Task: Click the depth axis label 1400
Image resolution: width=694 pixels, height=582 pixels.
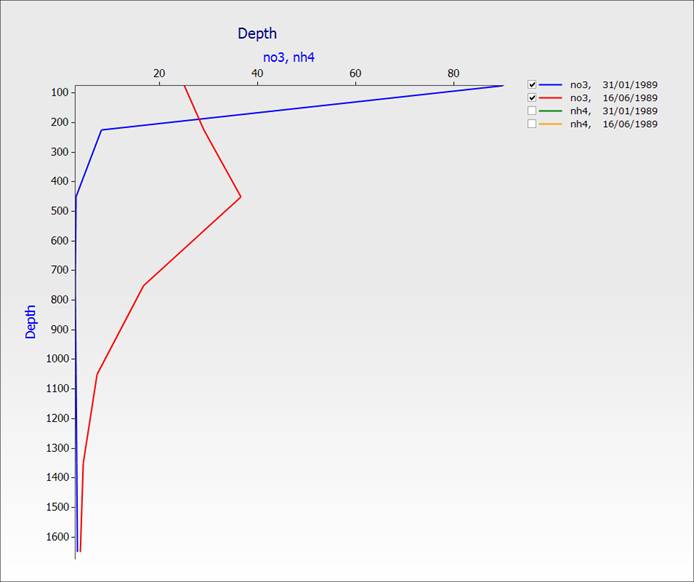Action: tap(58, 478)
